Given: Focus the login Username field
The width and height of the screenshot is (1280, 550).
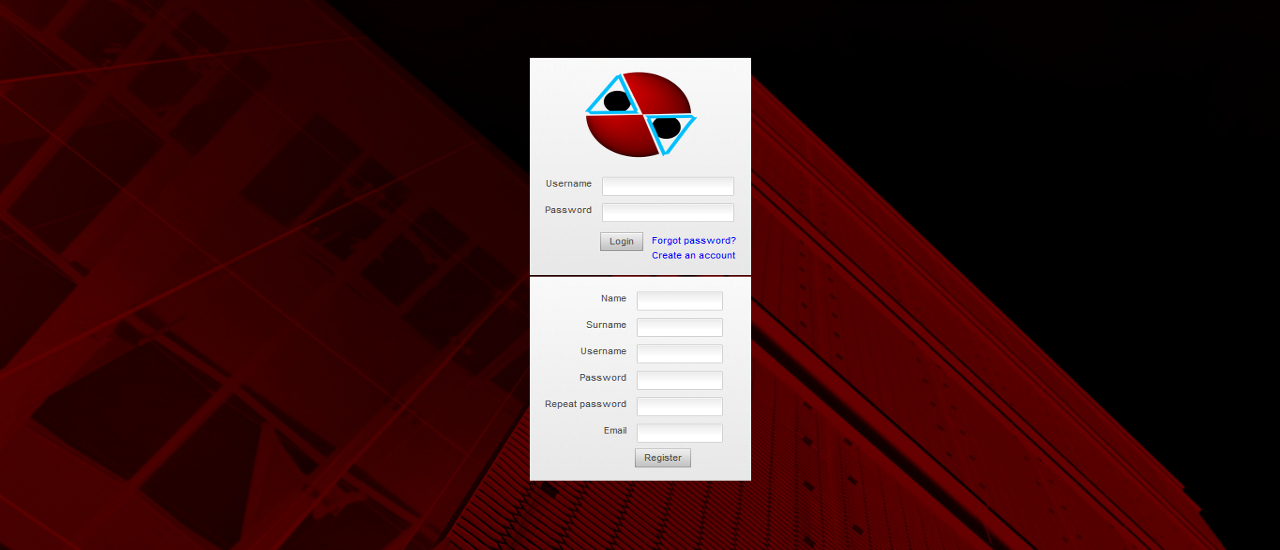Looking at the screenshot, I should tap(668, 186).
